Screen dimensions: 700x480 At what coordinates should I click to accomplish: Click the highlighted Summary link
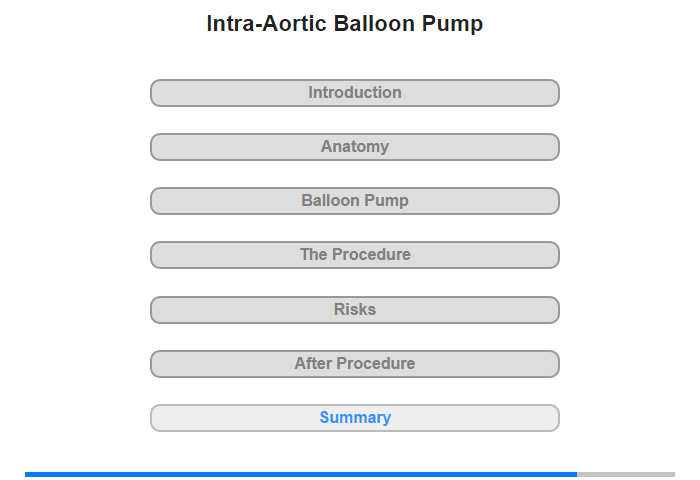point(354,418)
